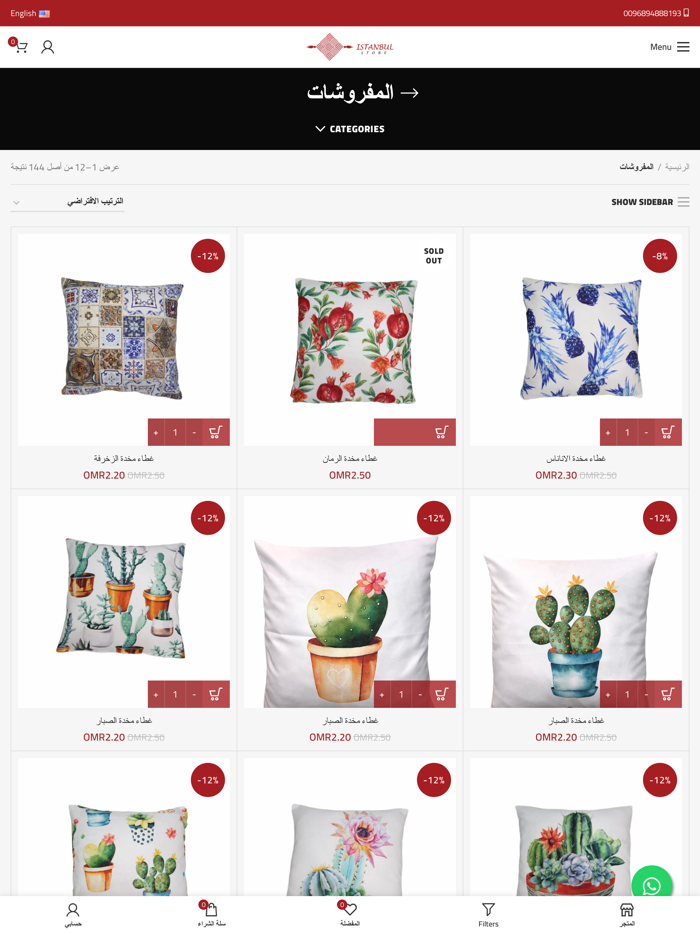Switch language via English flag selector
This screenshot has width=700, height=934.
(x=30, y=13)
